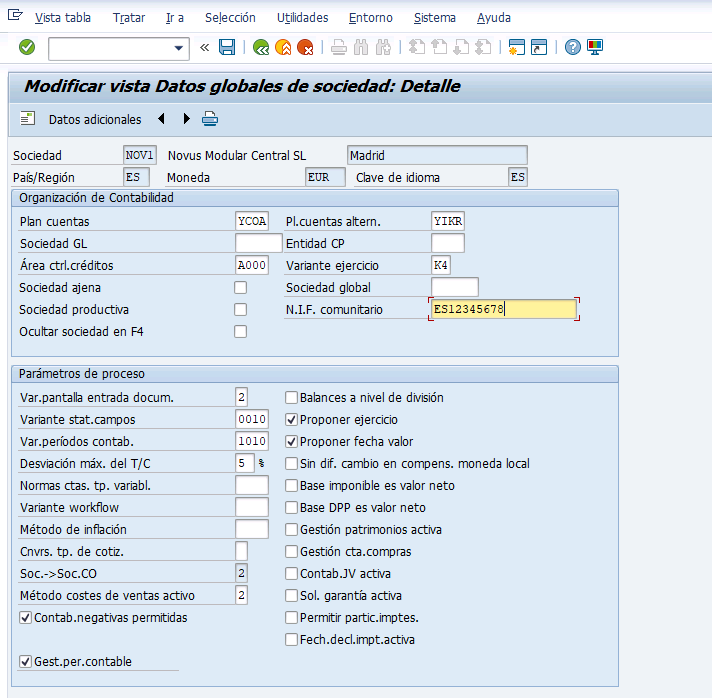Viewport: 712px width, 698px height.
Task: Click the Plan cuentas field YCOA
Action: 252,221
